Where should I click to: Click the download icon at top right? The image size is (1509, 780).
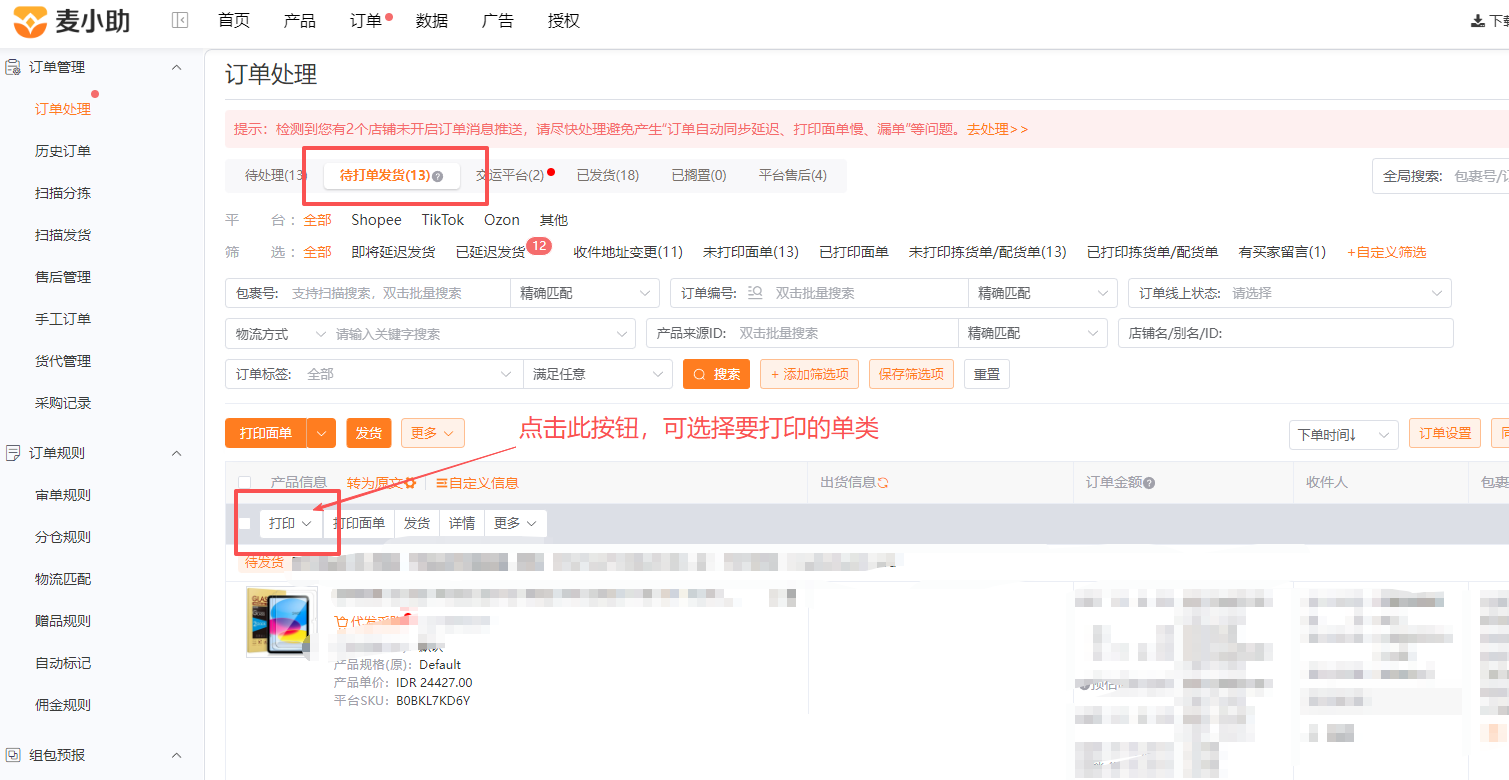(x=1477, y=21)
